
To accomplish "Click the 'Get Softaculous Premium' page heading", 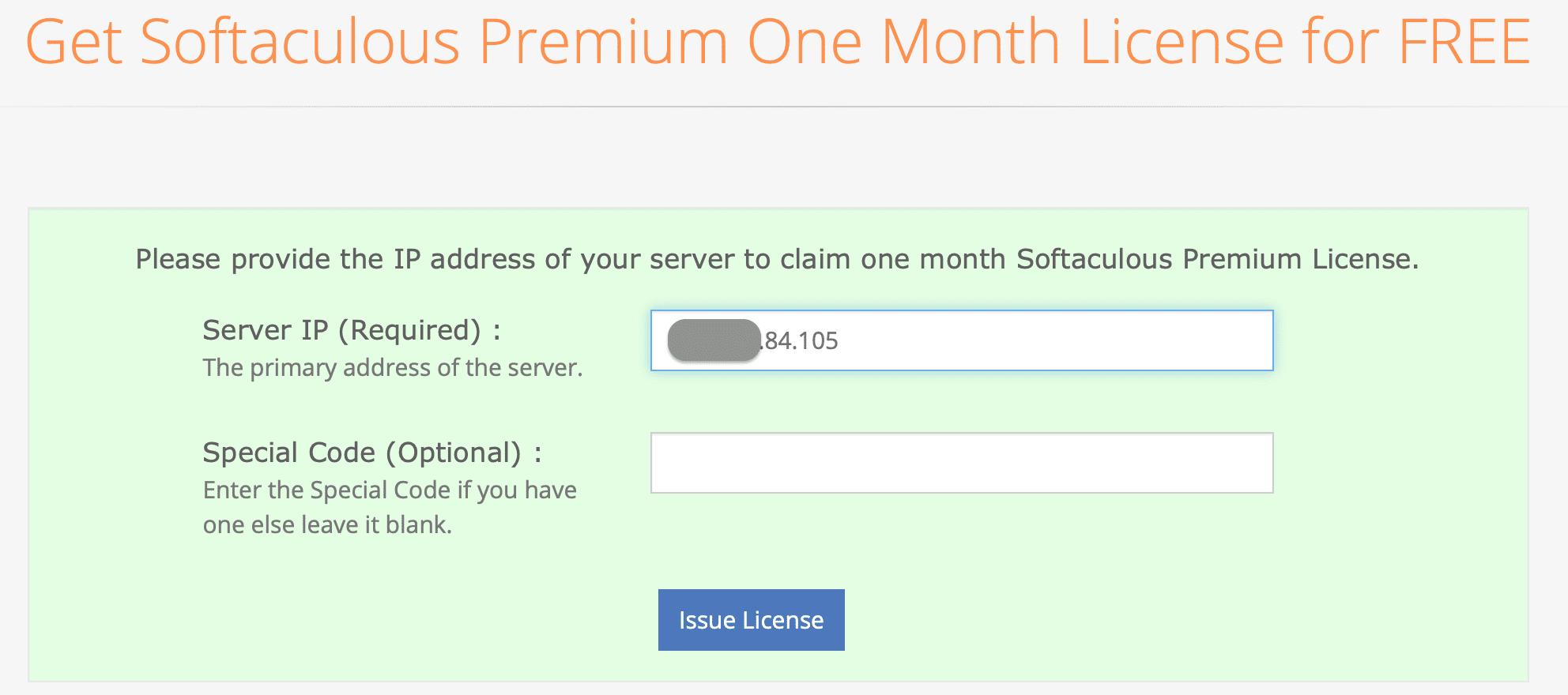I will coord(778,42).
